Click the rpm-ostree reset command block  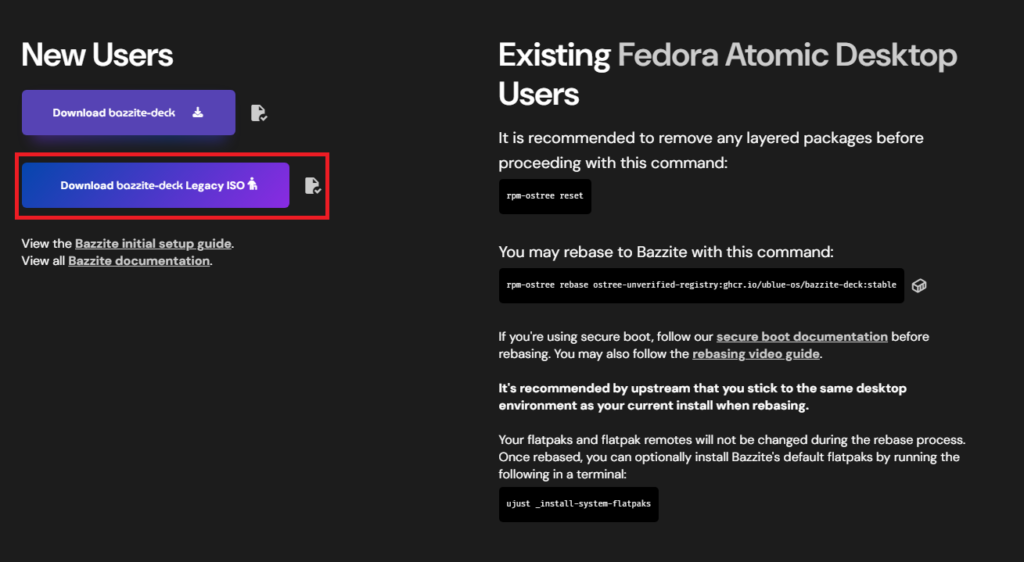tap(545, 197)
